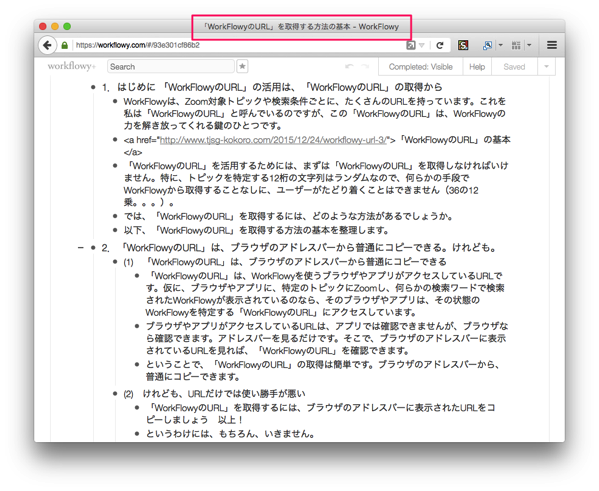The width and height of the screenshot is (599, 491).
Task: Open the address bar history dropdown arrow
Action: tap(422, 45)
